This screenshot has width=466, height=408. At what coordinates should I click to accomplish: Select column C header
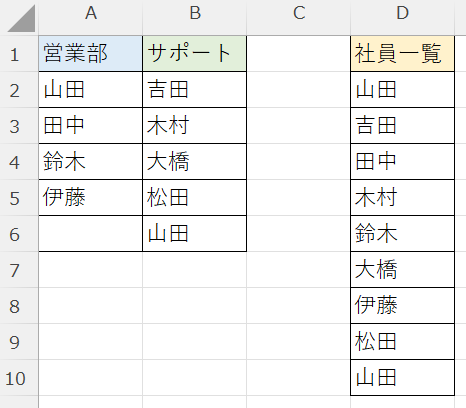tap(299, 13)
